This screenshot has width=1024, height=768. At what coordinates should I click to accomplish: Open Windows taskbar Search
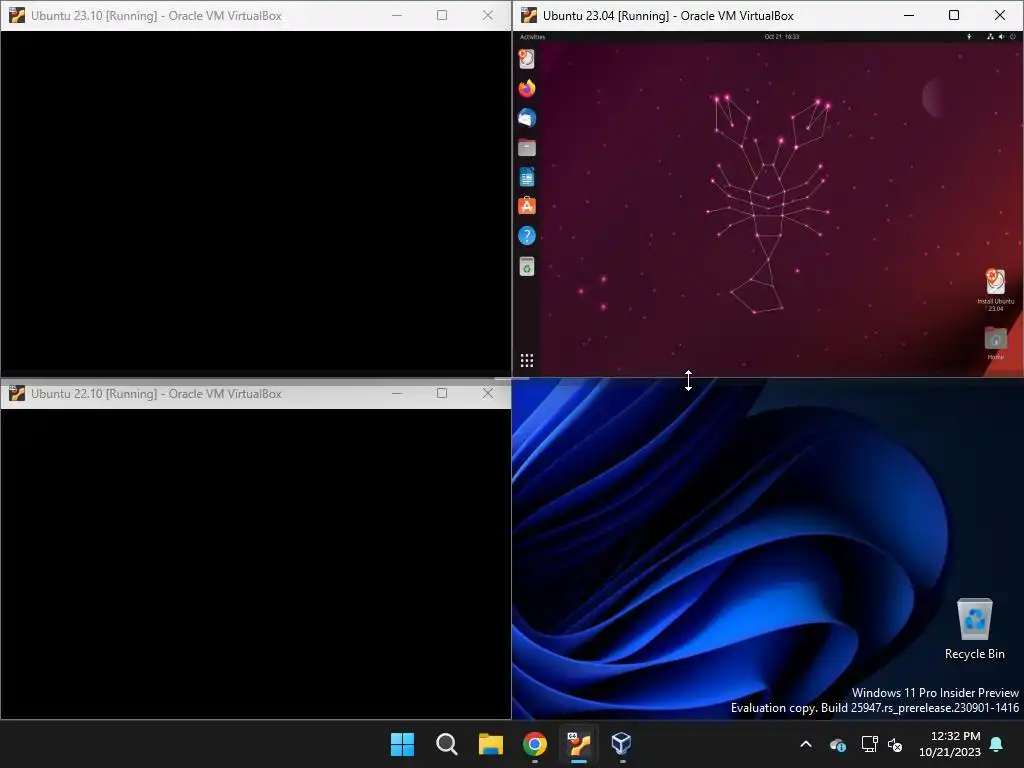pyautogui.click(x=447, y=744)
